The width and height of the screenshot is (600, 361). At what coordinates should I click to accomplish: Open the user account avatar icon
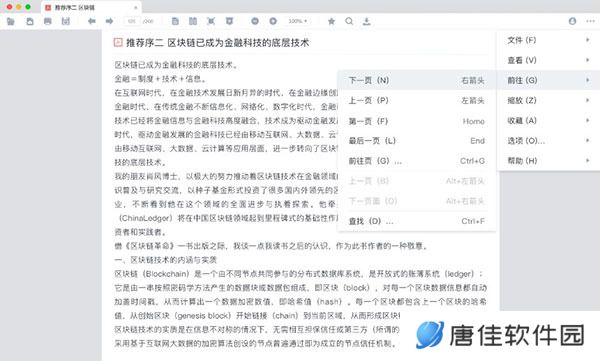[572, 21]
